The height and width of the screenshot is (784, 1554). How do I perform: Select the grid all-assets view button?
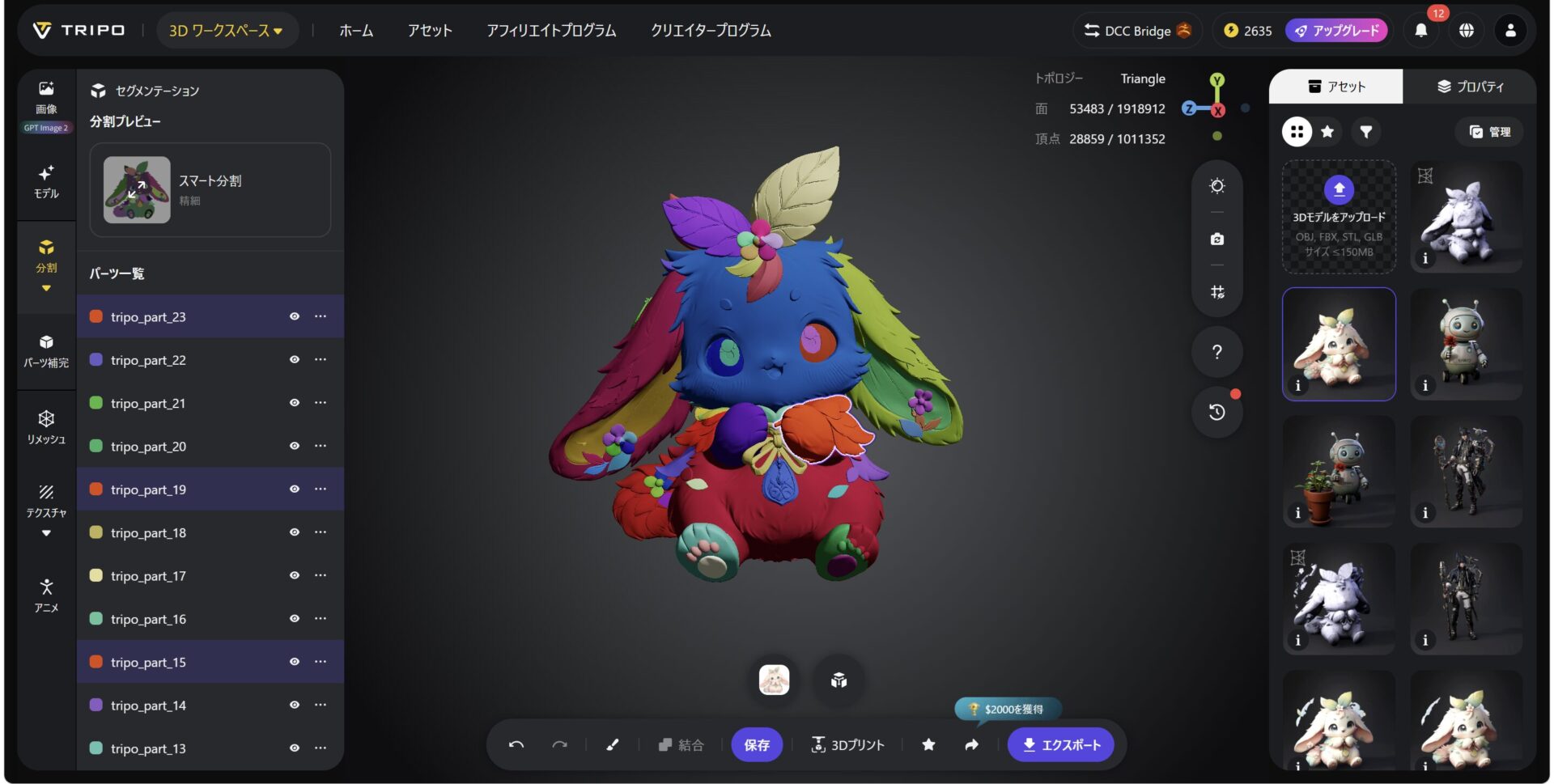[x=1297, y=131]
